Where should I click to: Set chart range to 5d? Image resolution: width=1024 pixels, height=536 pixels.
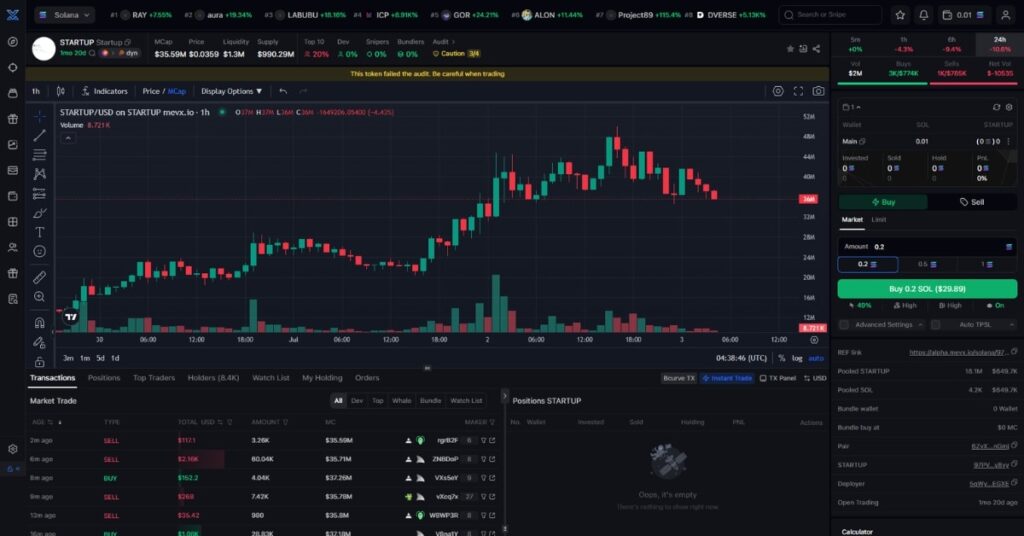point(100,358)
